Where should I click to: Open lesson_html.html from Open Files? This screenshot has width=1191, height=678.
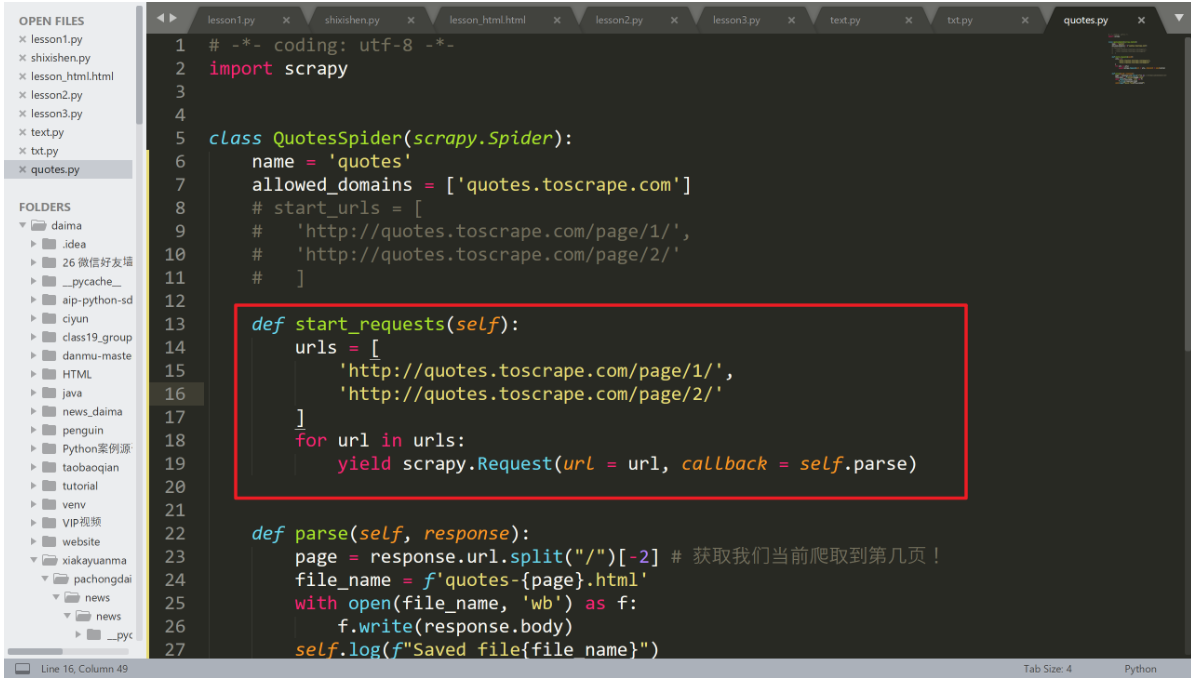point(72,76)
